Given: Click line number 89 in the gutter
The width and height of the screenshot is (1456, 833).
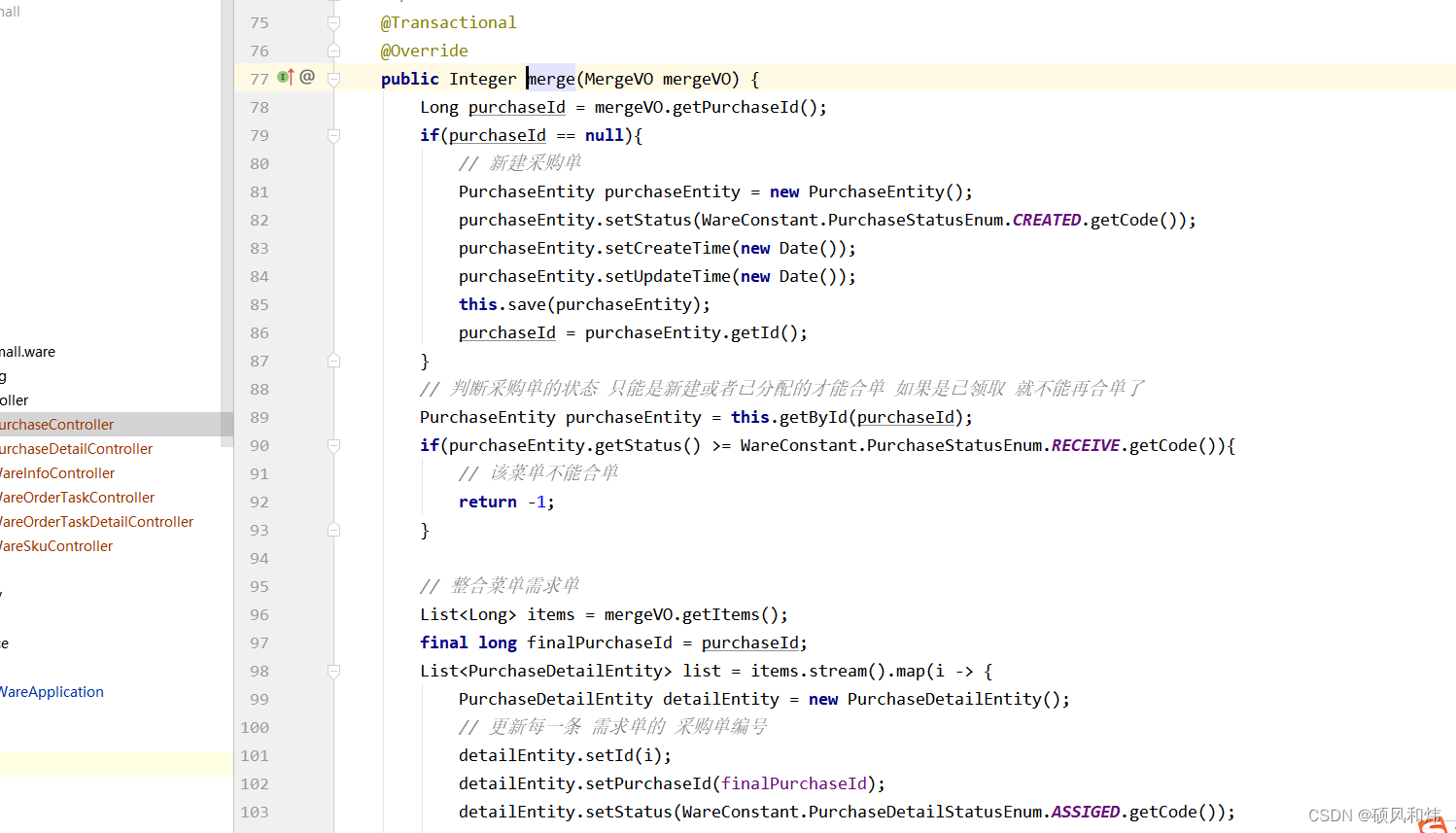Looking at the screenshot, I should pyautogui.click(x=259, y=417).
